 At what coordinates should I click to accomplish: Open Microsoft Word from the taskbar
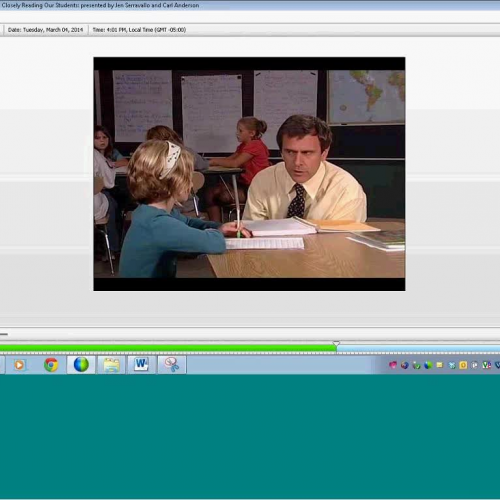pyautogui.click(x=141, y=364)
